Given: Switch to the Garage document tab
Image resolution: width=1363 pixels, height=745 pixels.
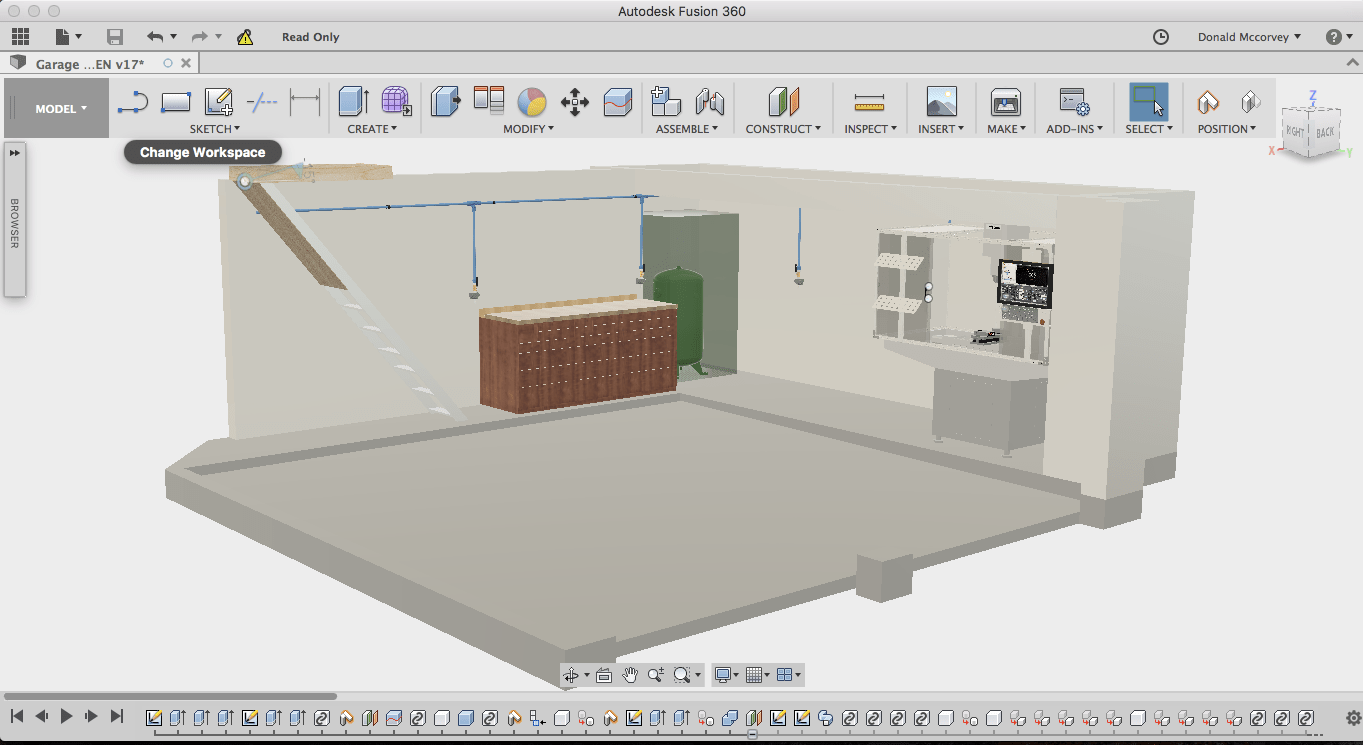Looking at the screenshot, I should [x=90, y=64].
